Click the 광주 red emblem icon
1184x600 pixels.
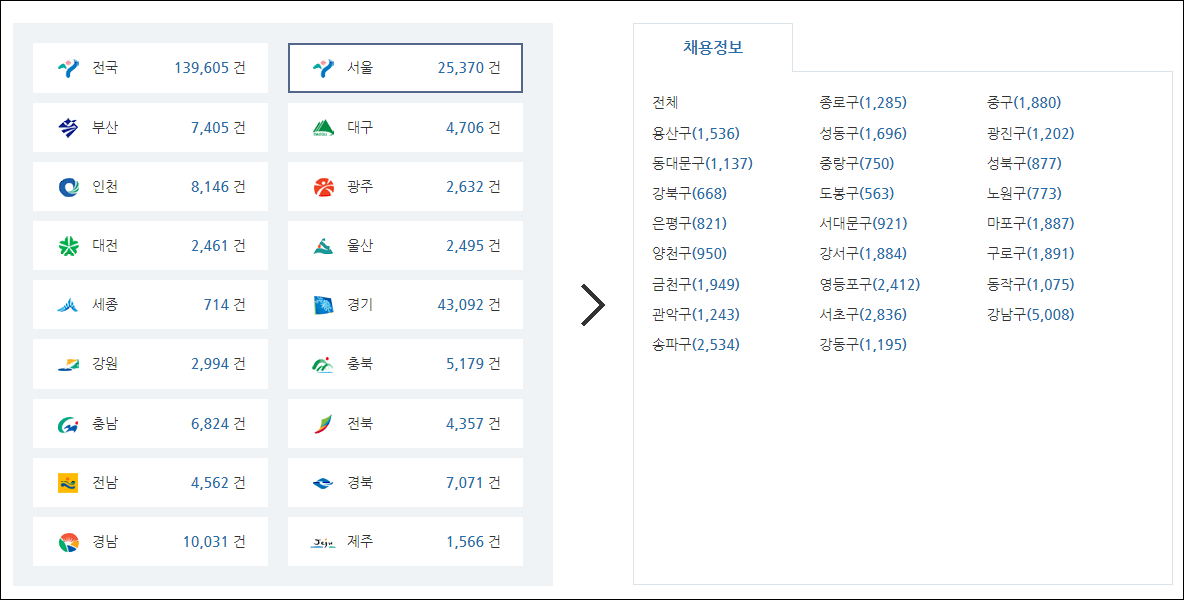[323, 186]
